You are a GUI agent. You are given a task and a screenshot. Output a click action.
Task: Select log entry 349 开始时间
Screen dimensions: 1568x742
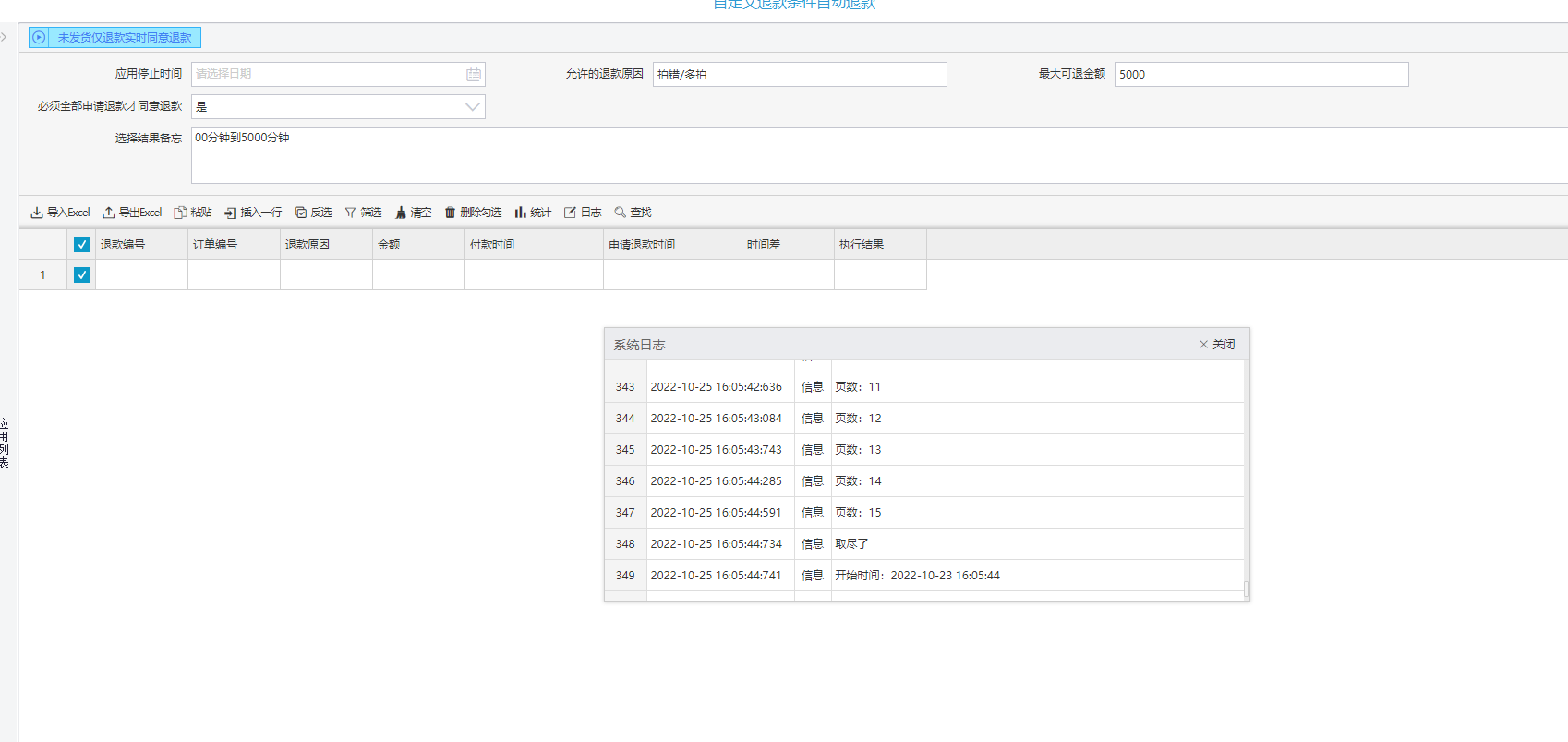pos(924,576)
